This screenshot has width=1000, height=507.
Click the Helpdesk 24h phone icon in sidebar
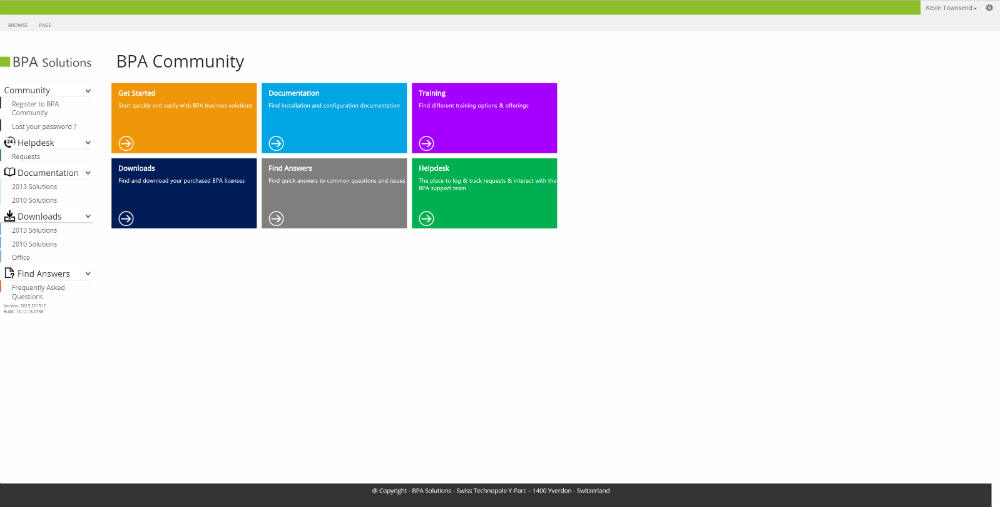(x=10, y=142)
